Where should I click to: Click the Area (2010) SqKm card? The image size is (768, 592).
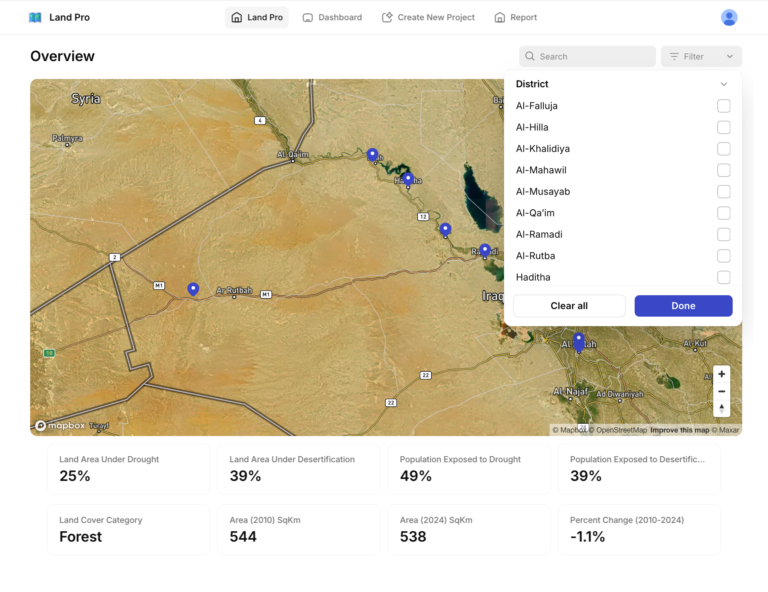pos(299,530)
